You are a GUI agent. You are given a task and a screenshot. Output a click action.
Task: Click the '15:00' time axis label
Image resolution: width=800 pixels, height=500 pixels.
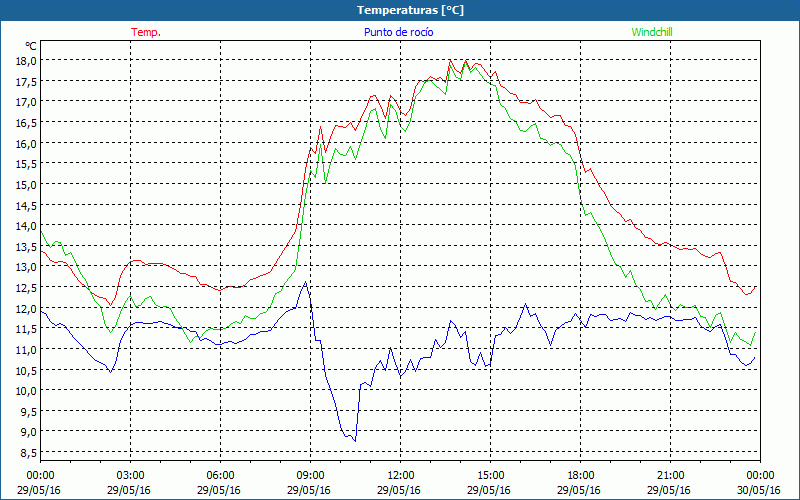click(491, 476)
